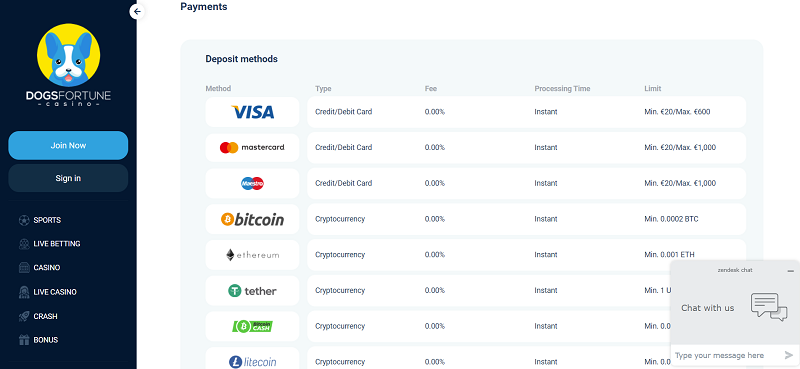Minimize the Zendesk chat widget

790,270
